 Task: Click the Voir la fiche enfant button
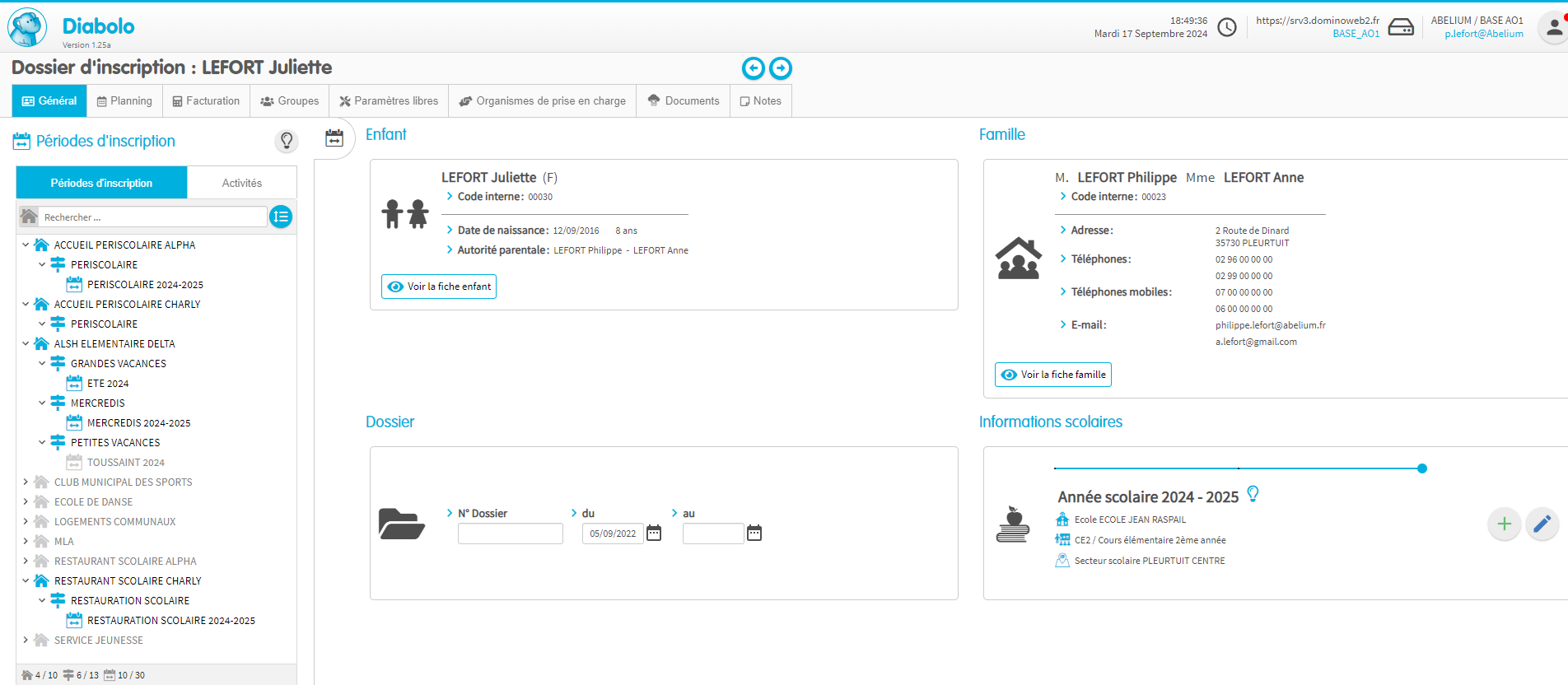tap(439, 287)
